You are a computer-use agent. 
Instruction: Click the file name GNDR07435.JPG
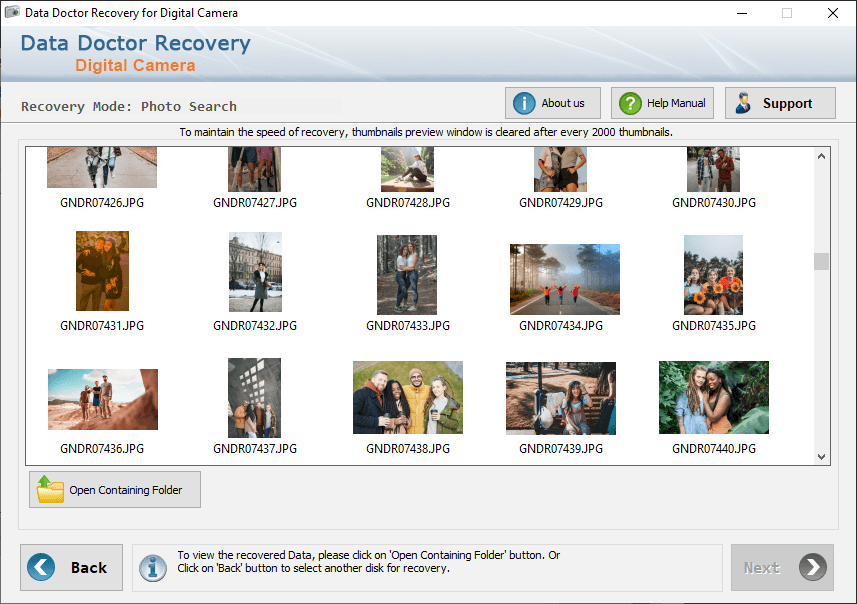pyautogui.click(x=714, y=326)
